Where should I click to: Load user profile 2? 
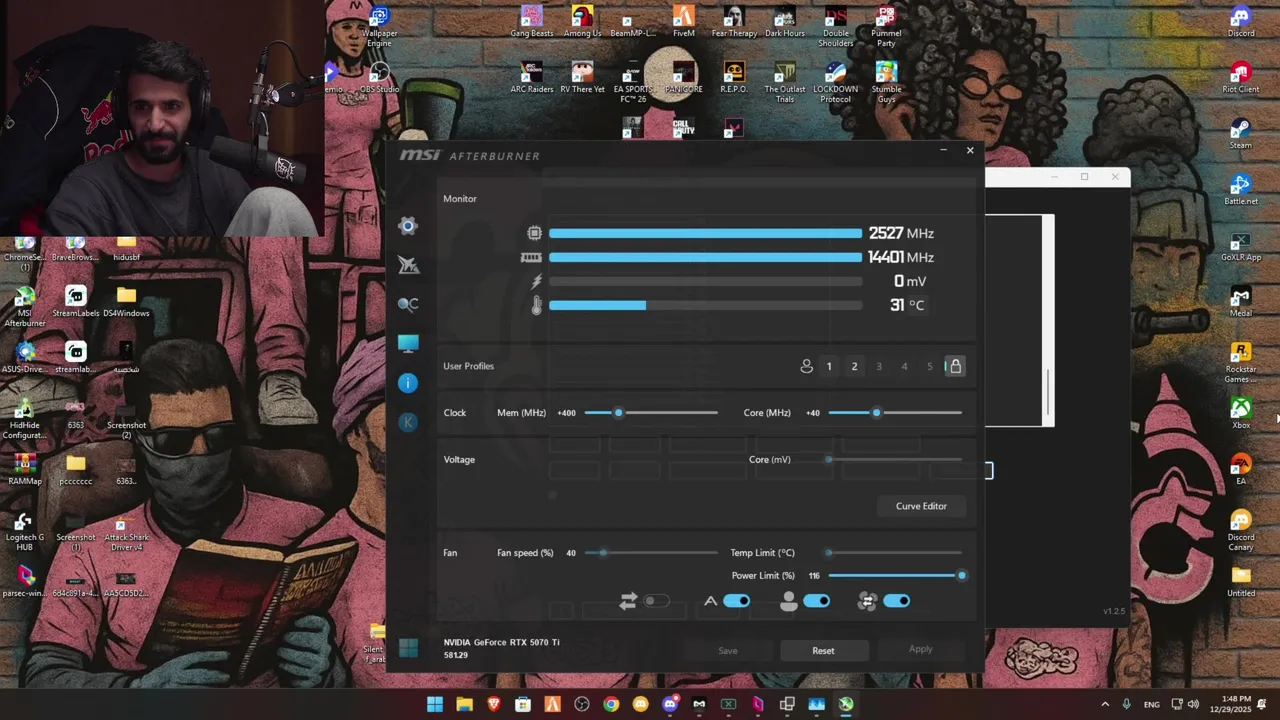(854, 367)
